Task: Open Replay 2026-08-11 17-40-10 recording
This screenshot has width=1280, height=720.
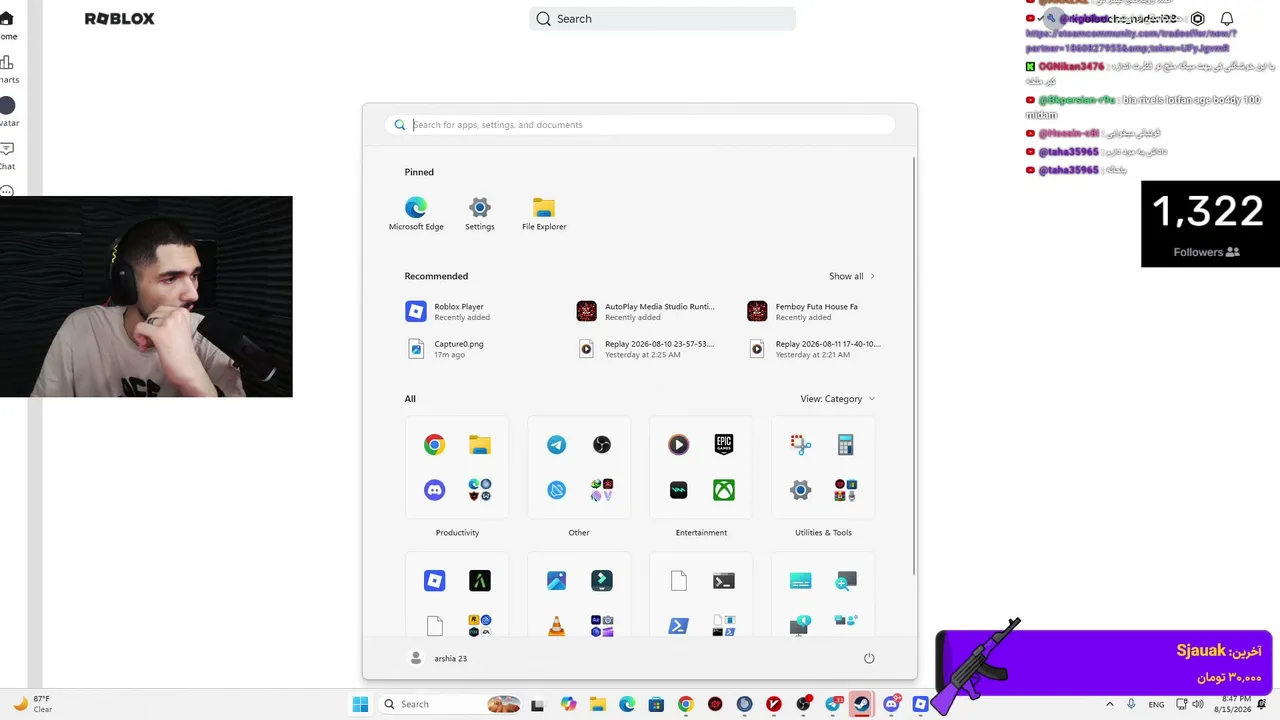Action: (x=816, y=349)
